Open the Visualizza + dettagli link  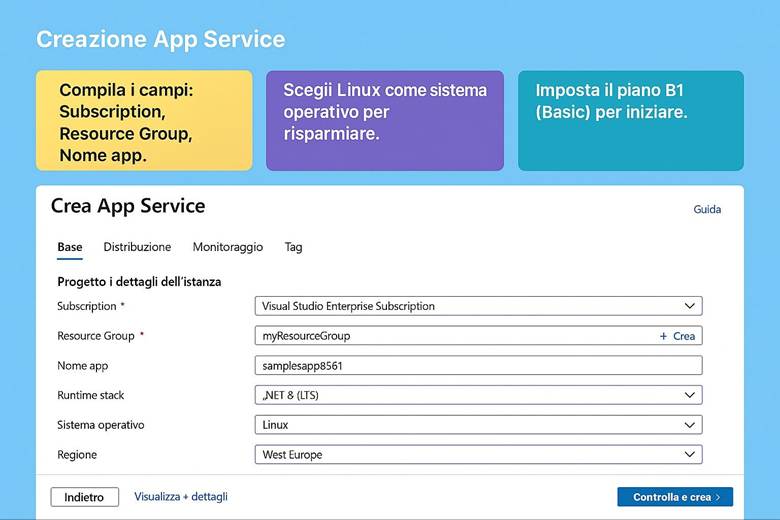click(181, 497)
